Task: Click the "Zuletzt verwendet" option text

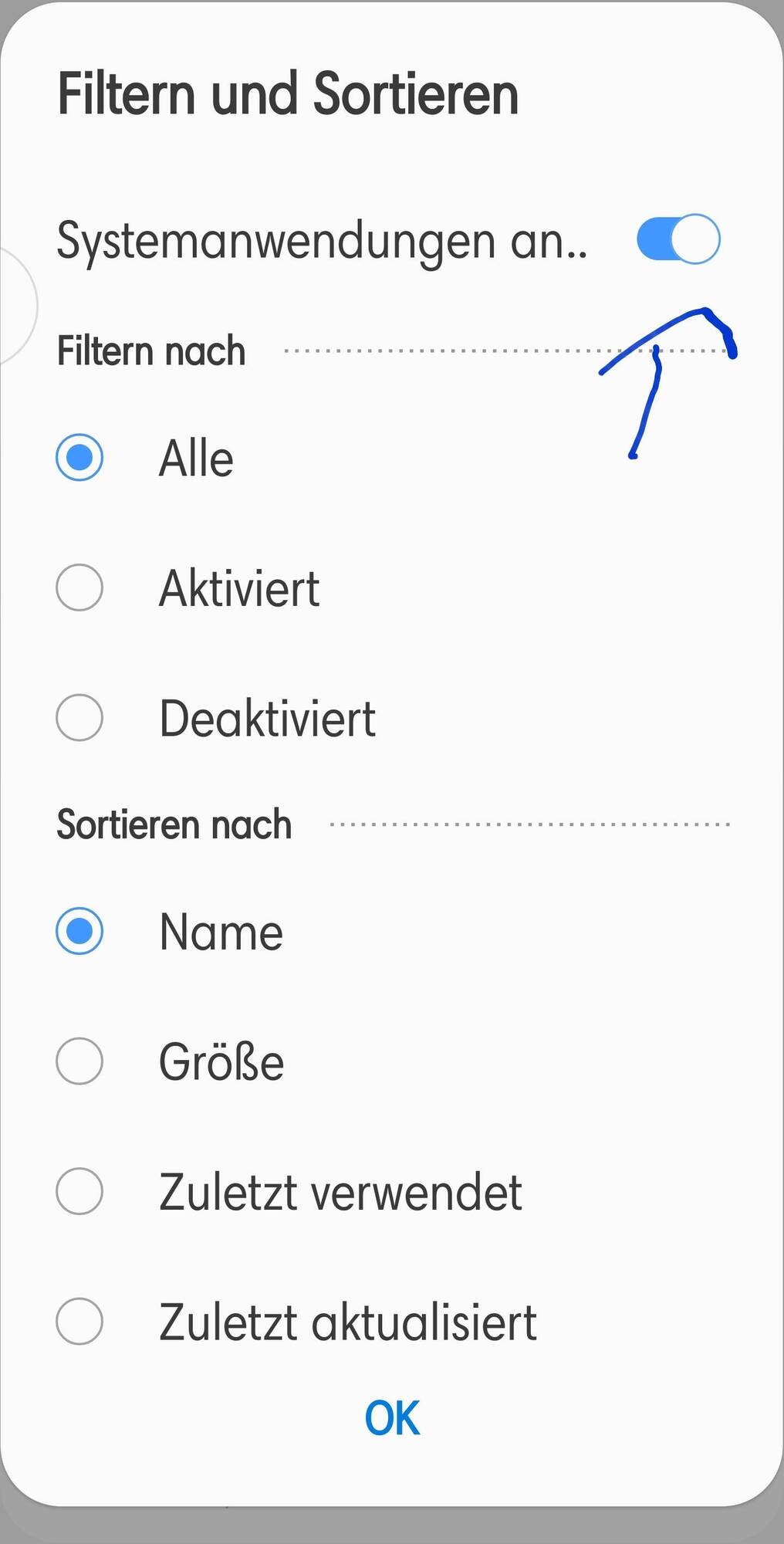Action: pyautogui.click(x=340, y=1192)
